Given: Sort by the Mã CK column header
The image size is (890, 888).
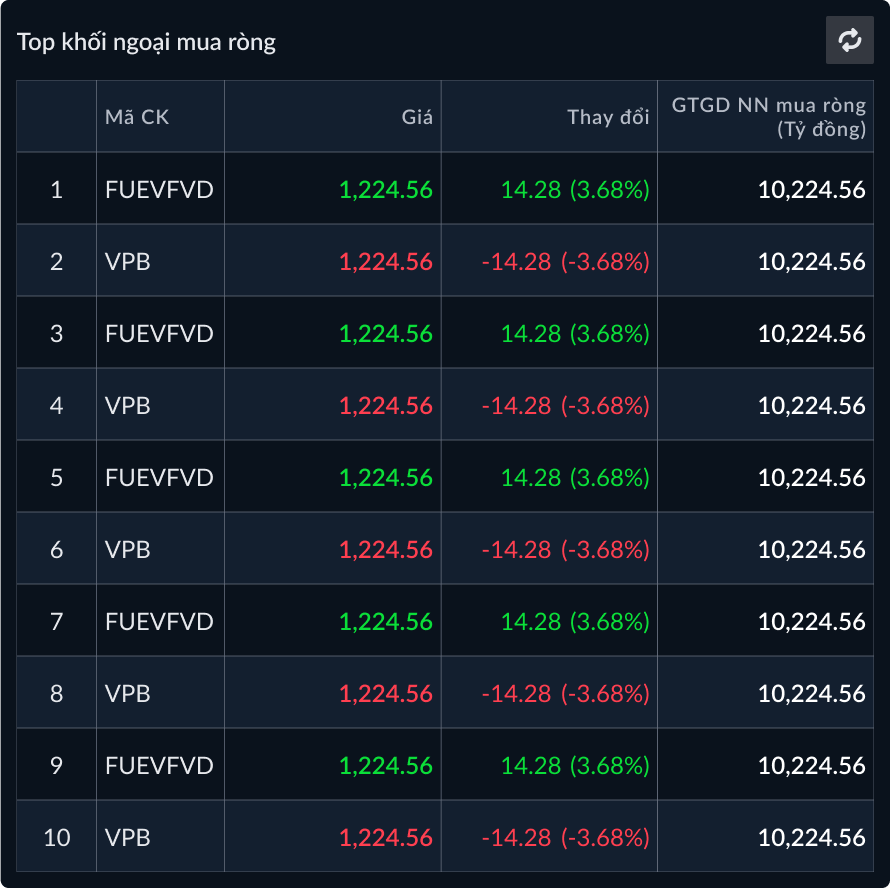Looking at the screenshot, I should click(x=137, y=117).
